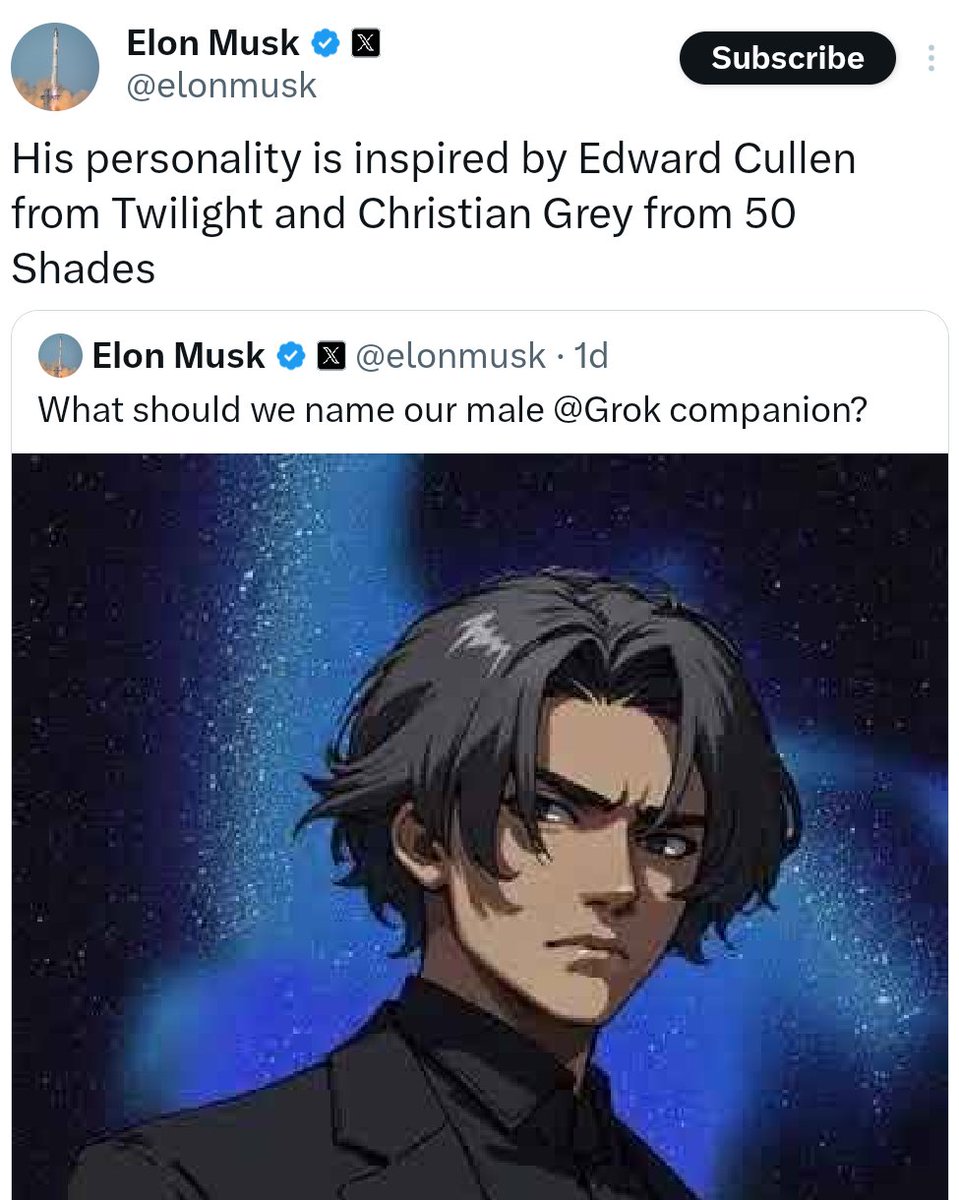Click the blue verified badge beside Elon Musk
959x1200 pixels.
pyautogui.click(x=325, y=44)
